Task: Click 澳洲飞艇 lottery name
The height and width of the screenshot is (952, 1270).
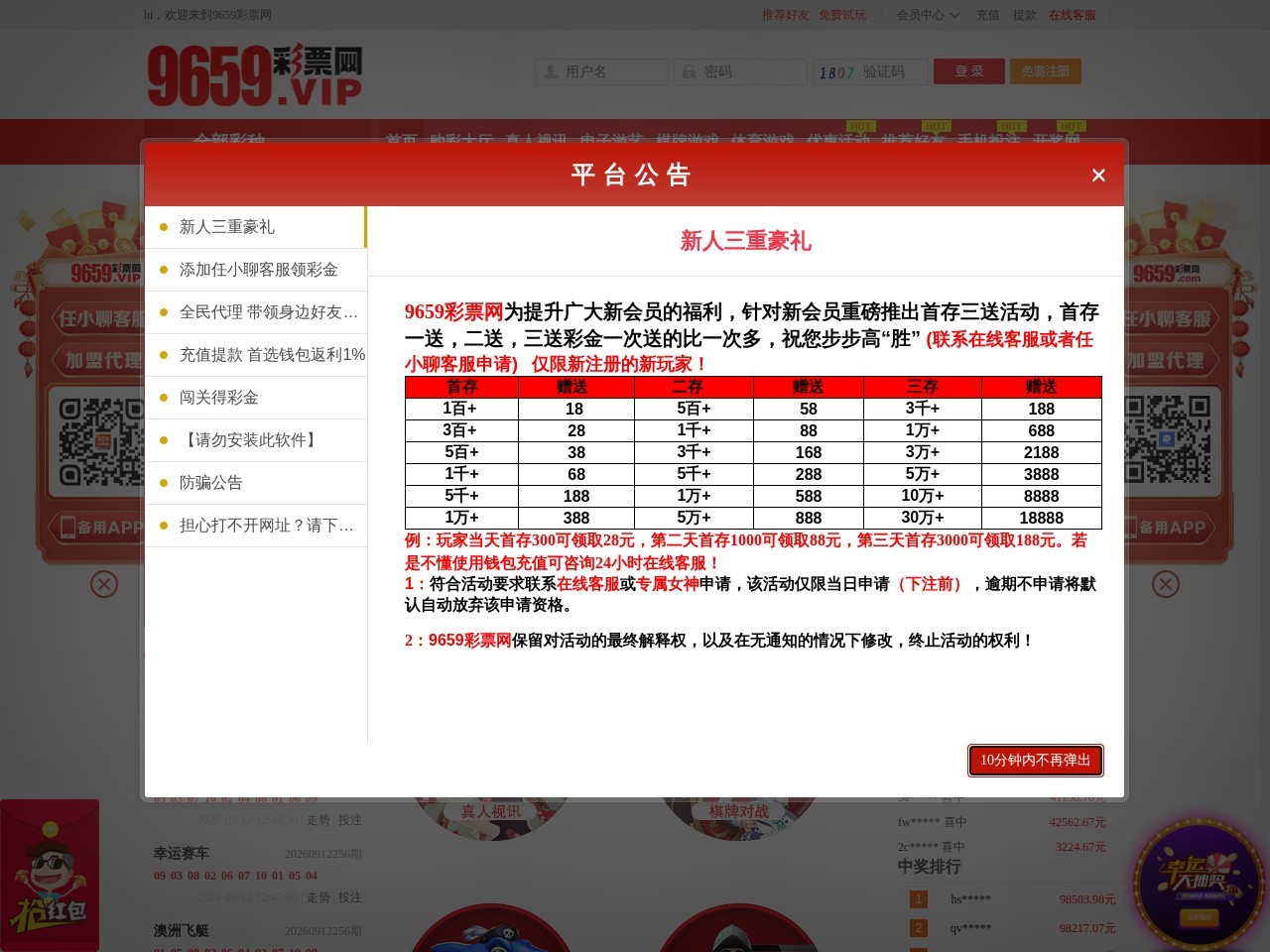Action: (182, 930)
